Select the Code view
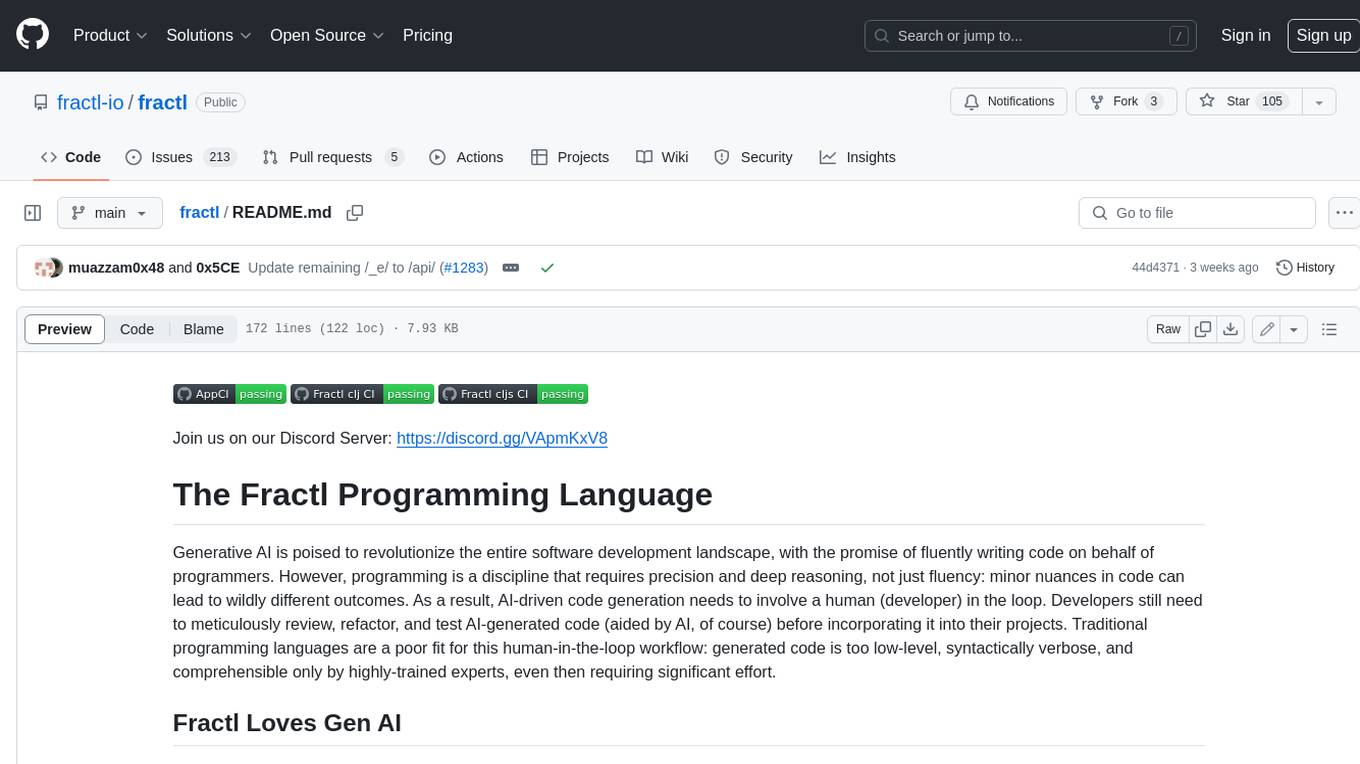The width and height of the screenshot is (1360, 764). pyautogui.click(x=137, y=329)
